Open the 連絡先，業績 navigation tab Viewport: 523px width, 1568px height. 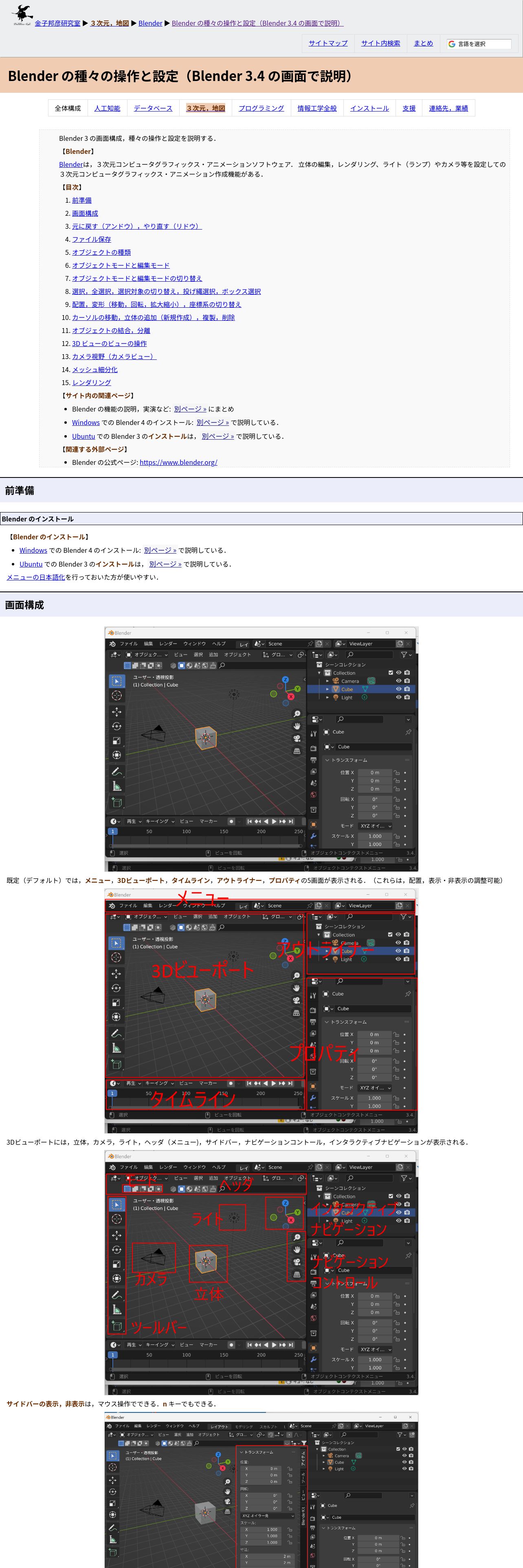(x=448, y=108)
